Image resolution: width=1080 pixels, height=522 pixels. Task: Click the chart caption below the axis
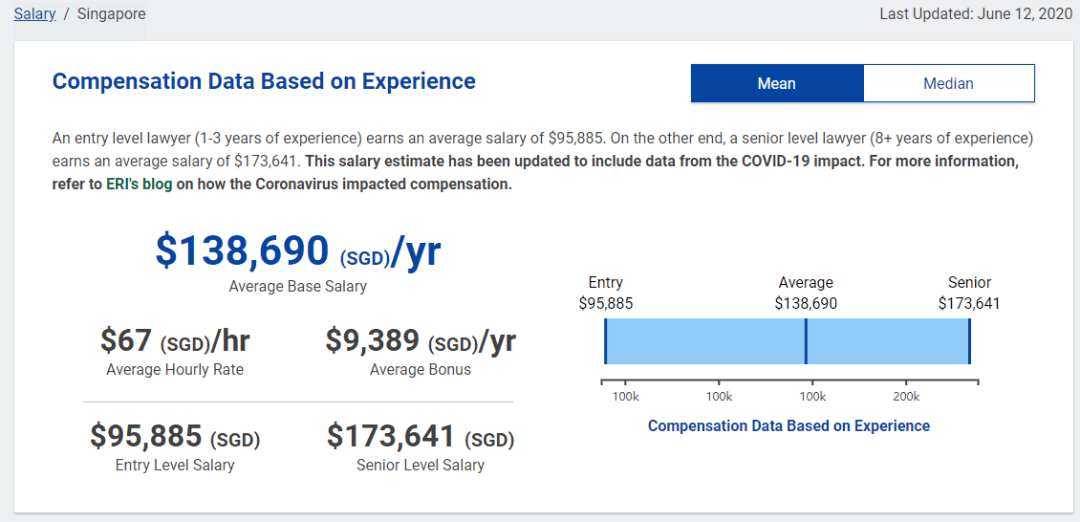pos(789,426)
